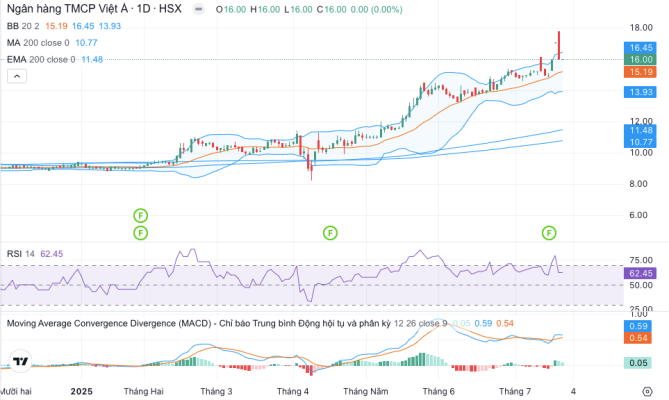Click the F event marker near Tháng 7
The width and height of the screenshot is (669, 400).
(549, 233)
